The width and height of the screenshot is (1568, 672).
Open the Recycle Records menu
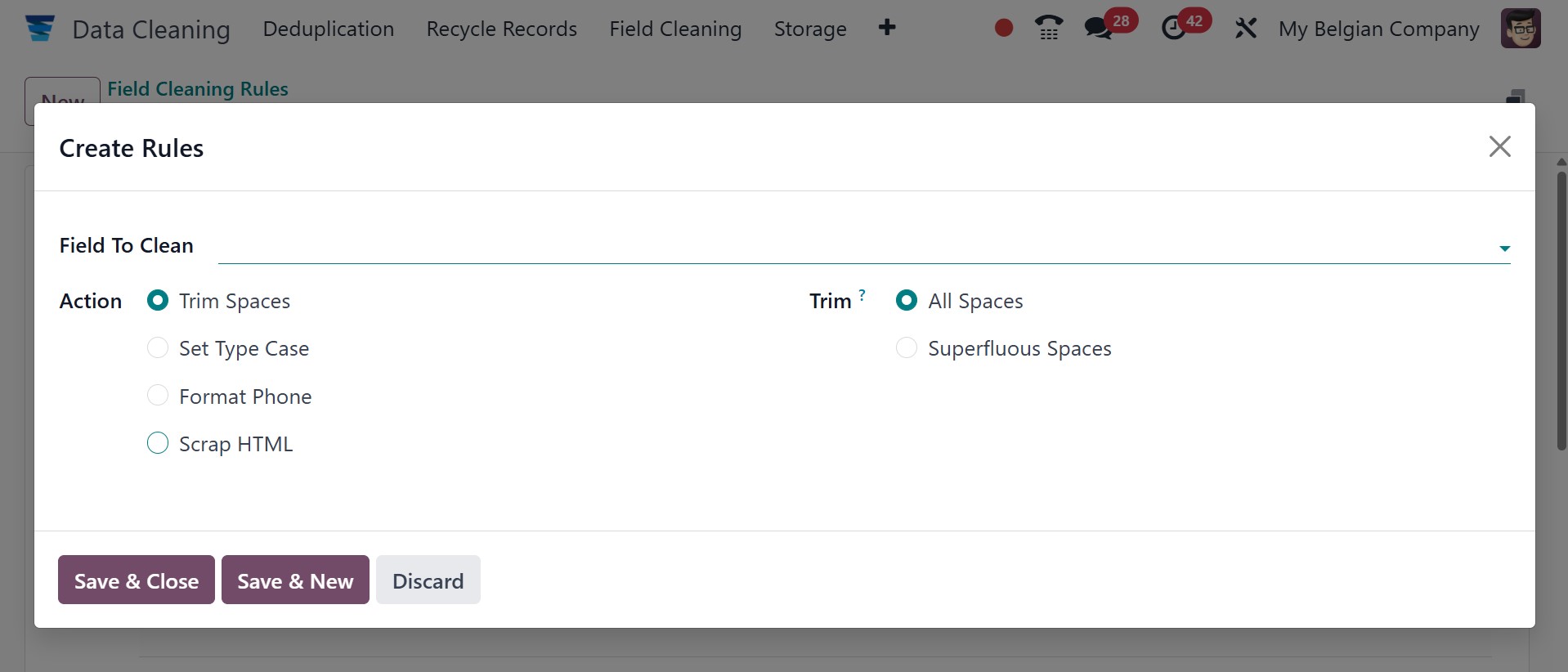[x=501, y=29]
